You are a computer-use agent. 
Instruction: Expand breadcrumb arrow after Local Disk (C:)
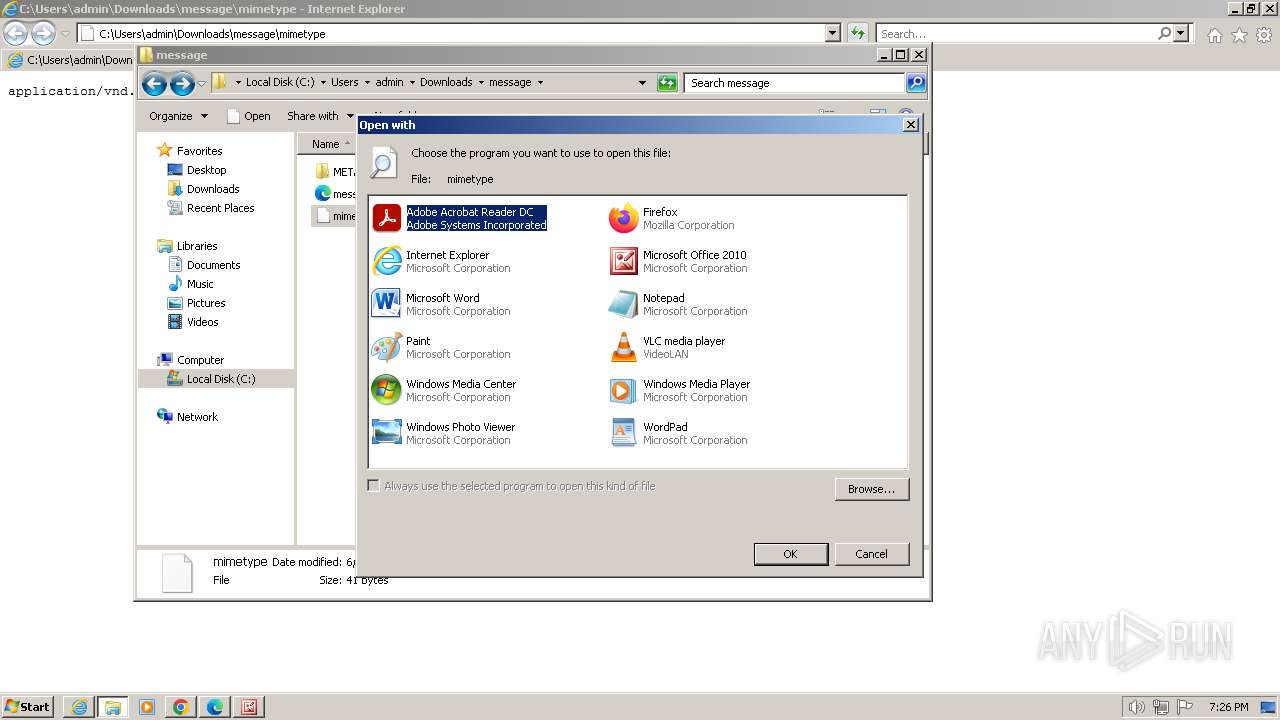323,83
